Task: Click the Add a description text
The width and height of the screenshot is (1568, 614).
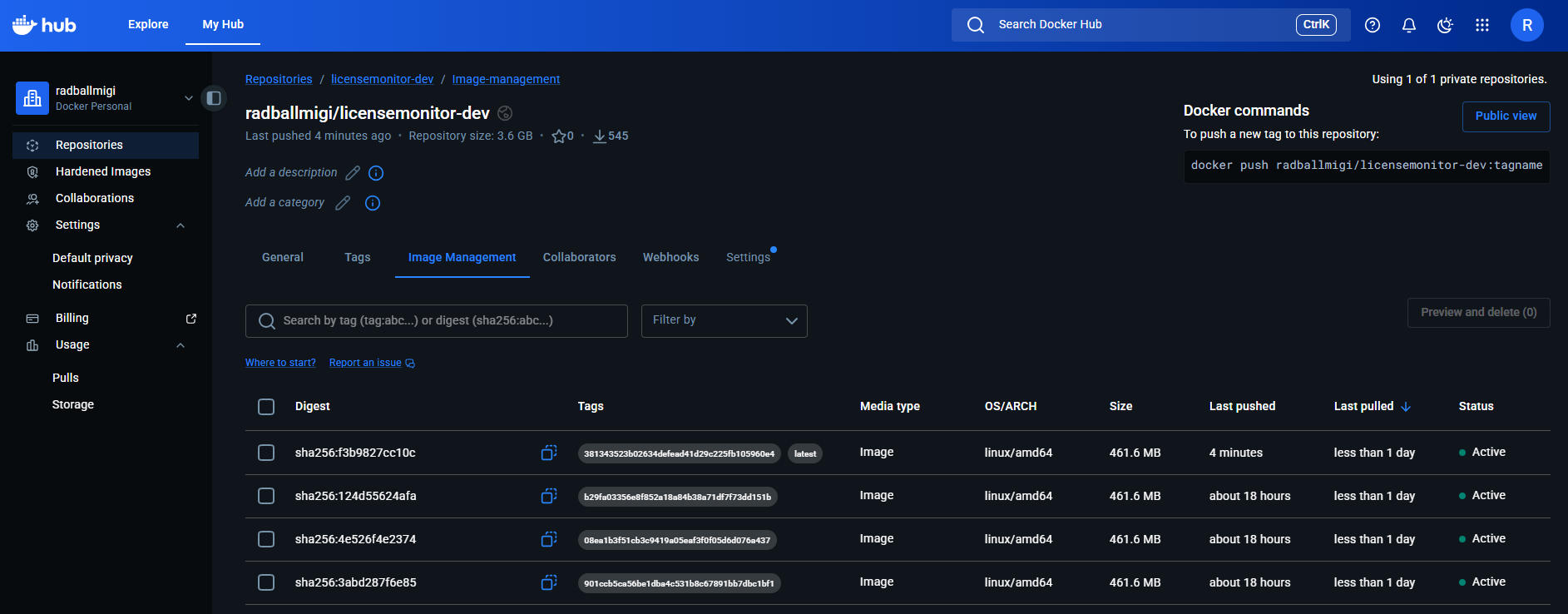Action: (291, 172)
